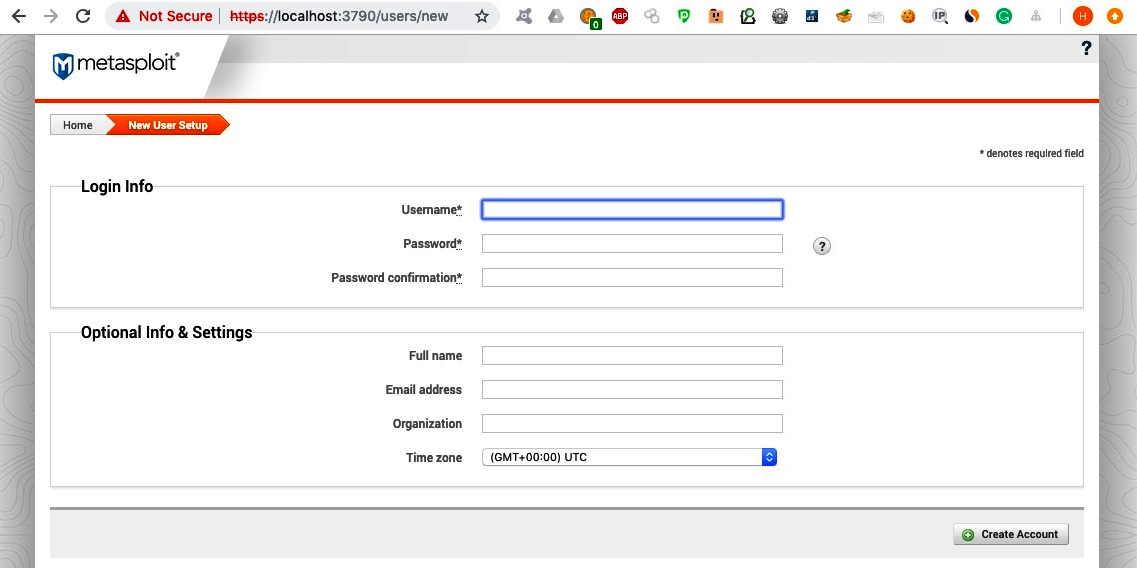The height and width of the screenshot is (568, 1137).
Task: Open the gray gear extension icon
Action: coord(780,16)
